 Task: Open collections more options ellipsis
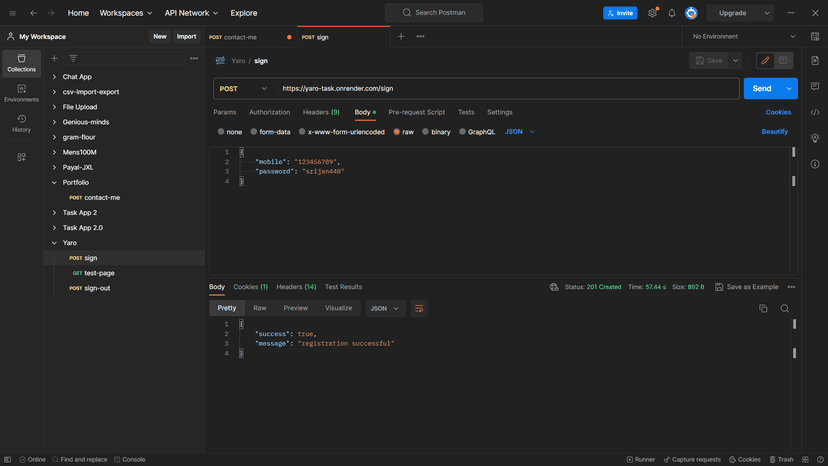[x=194, y=59]
